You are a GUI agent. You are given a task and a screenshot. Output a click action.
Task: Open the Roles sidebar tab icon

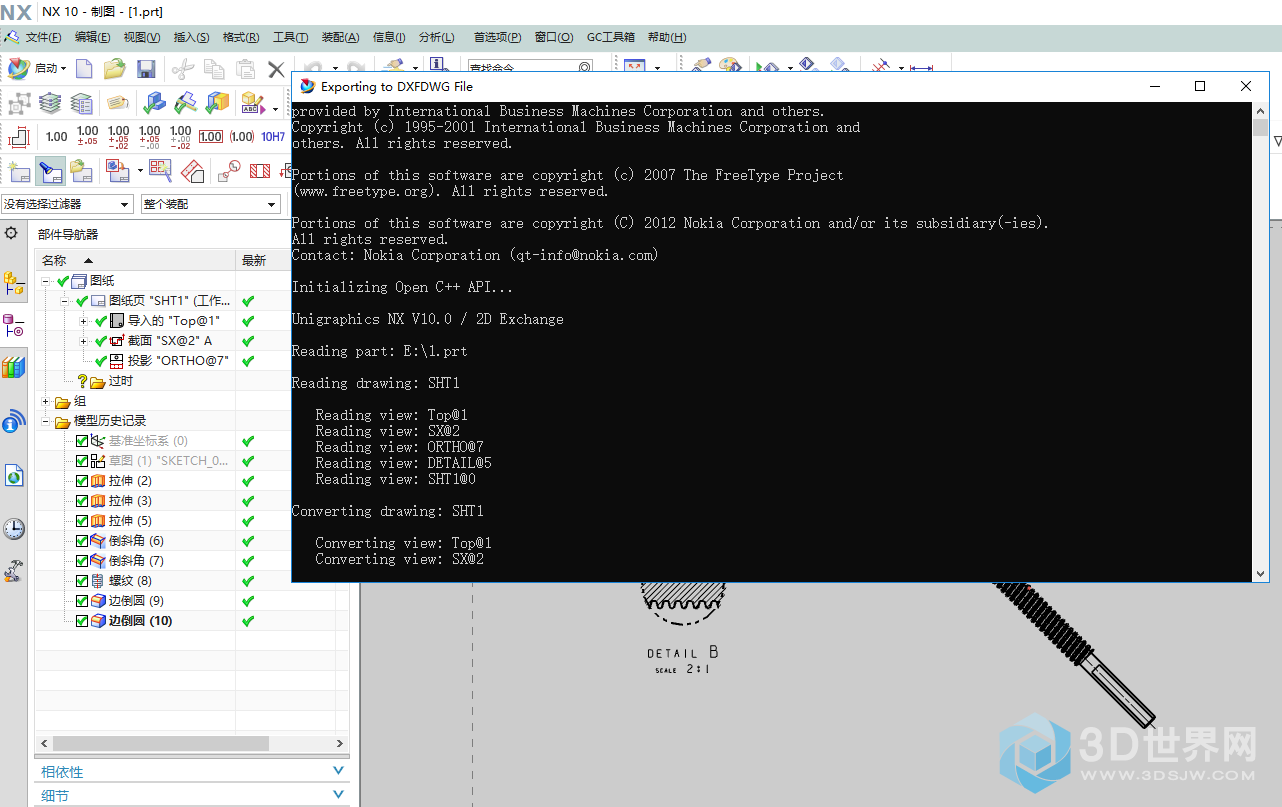[x=14, y=570]
